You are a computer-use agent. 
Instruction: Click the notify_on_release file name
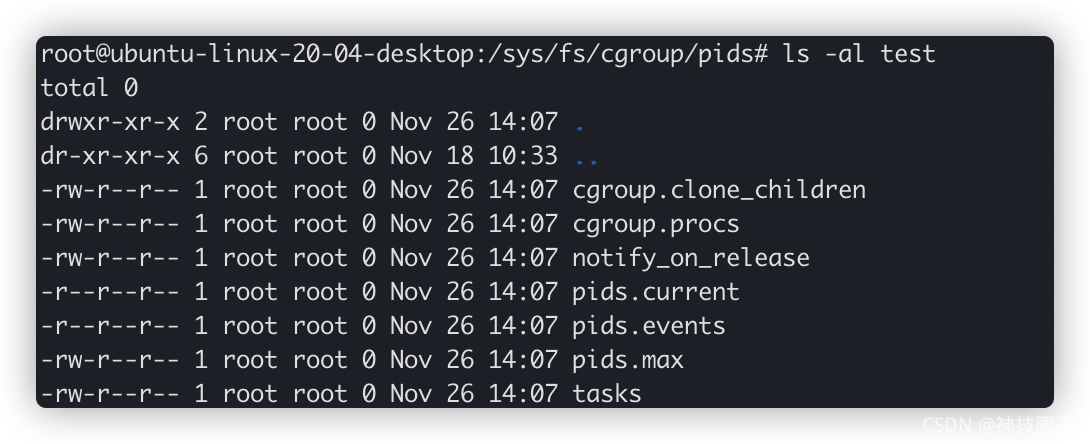691,258
